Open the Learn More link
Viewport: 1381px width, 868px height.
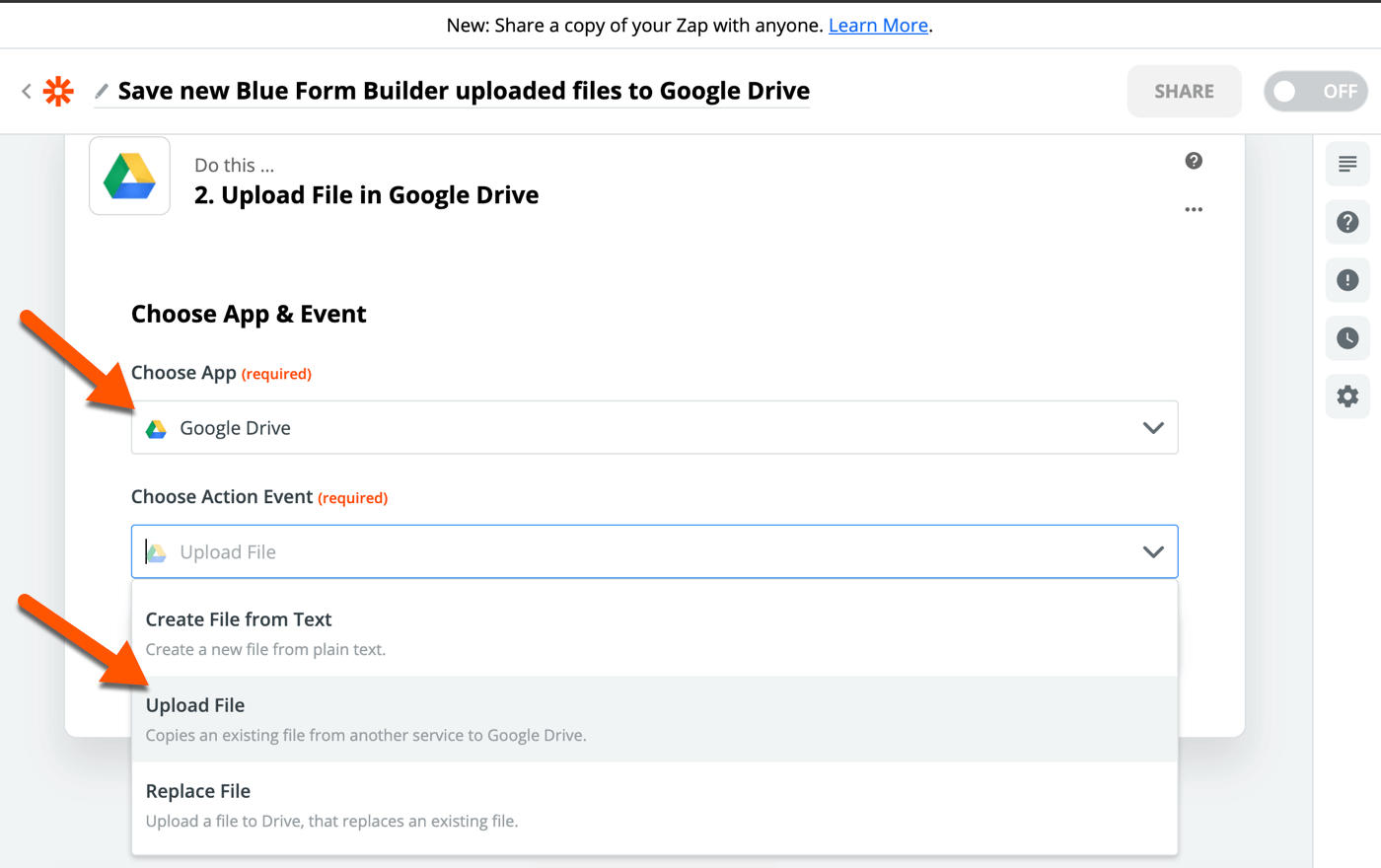coord(878,25)
